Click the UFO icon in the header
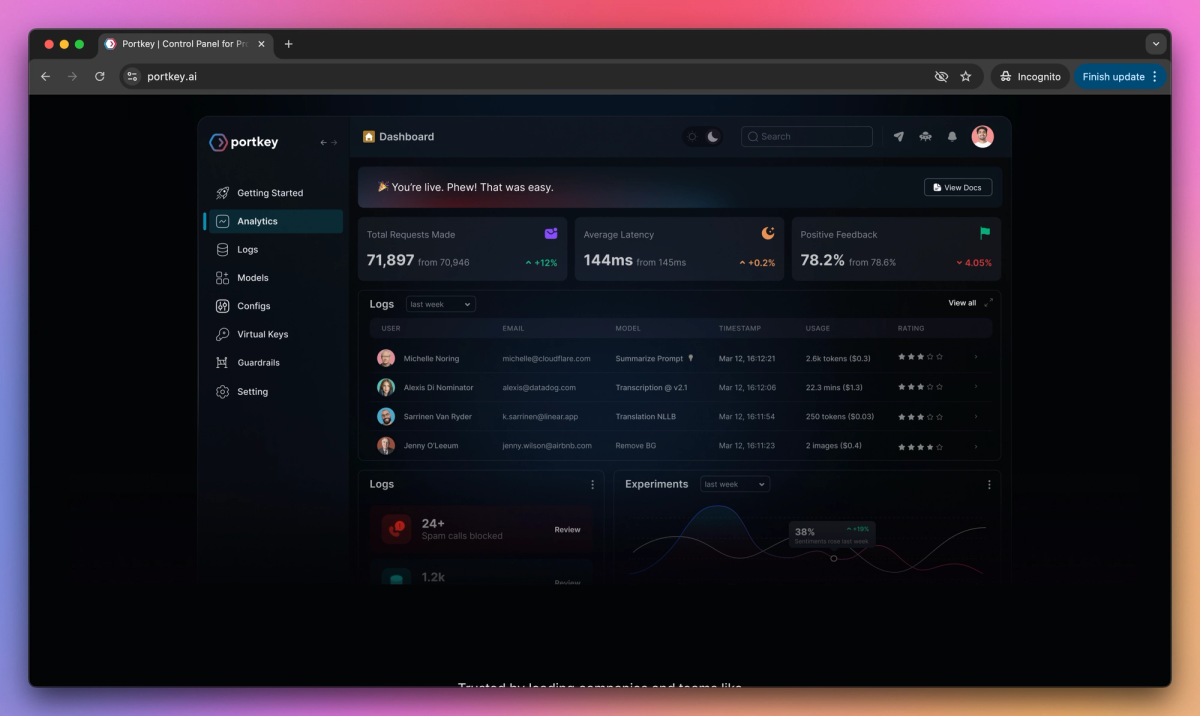 (925, 136)
